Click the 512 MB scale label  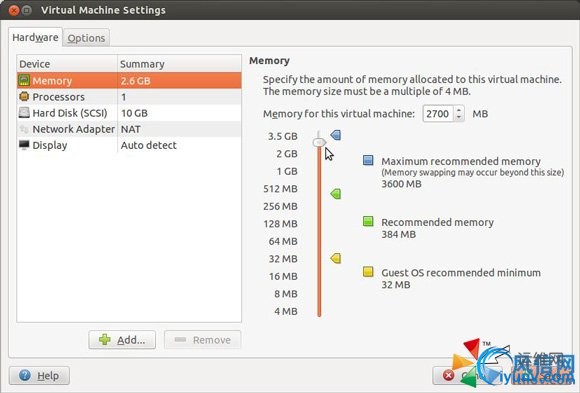[x=280, y=189]
